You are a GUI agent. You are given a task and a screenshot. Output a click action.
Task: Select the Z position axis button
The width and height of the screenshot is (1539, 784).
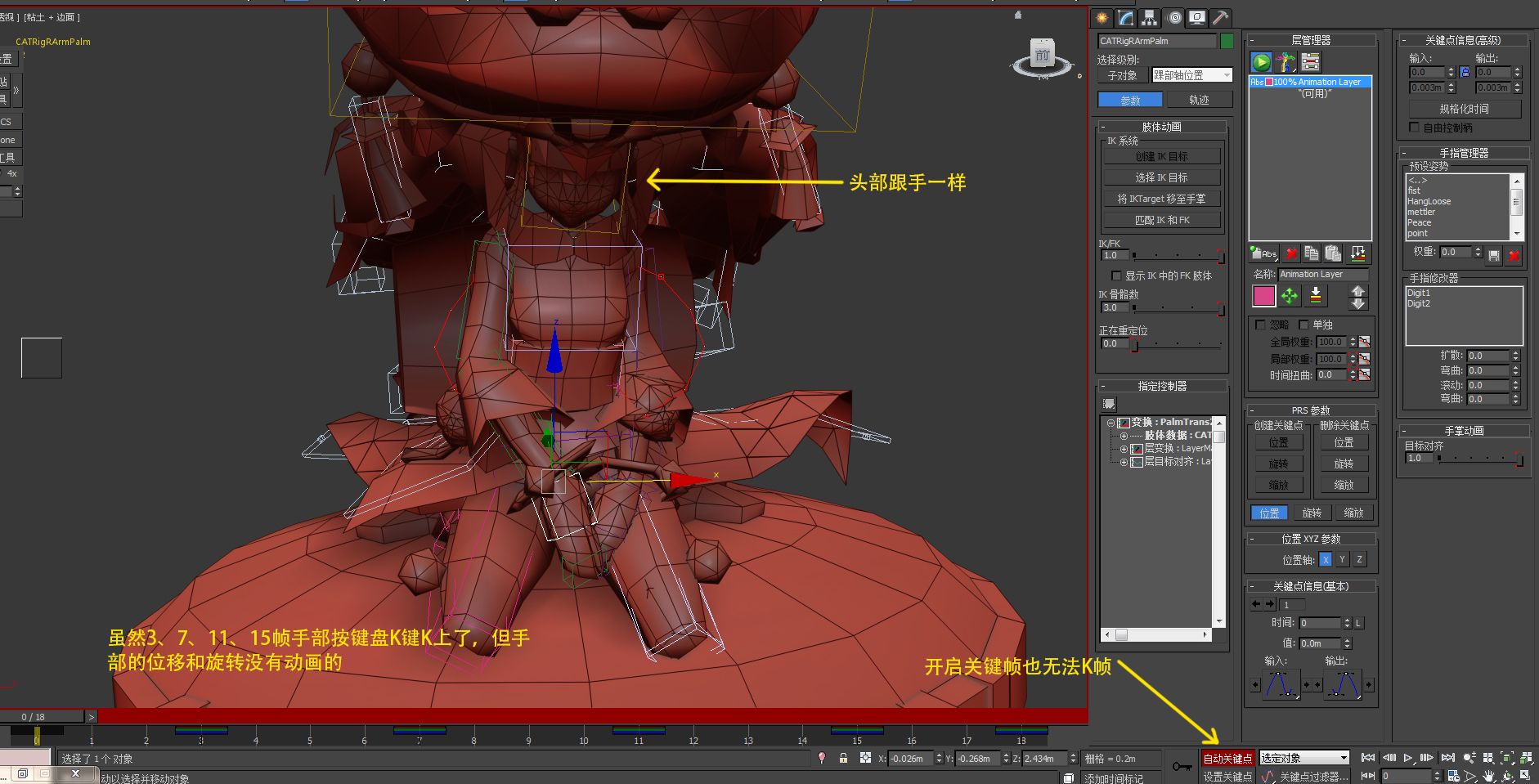1359,559
